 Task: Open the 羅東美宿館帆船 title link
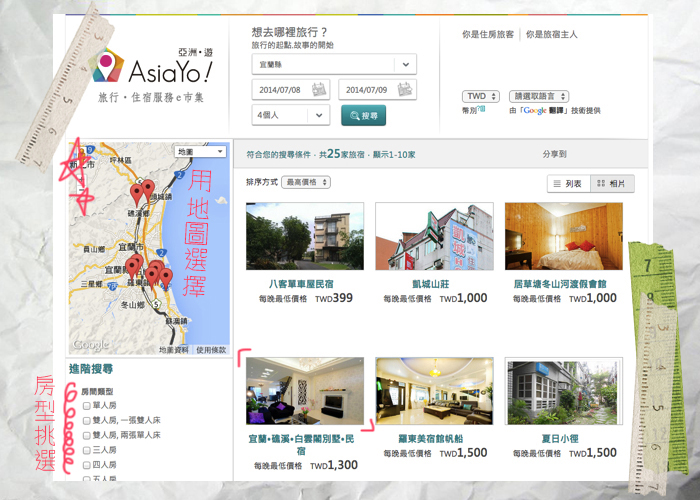[431, 438]
